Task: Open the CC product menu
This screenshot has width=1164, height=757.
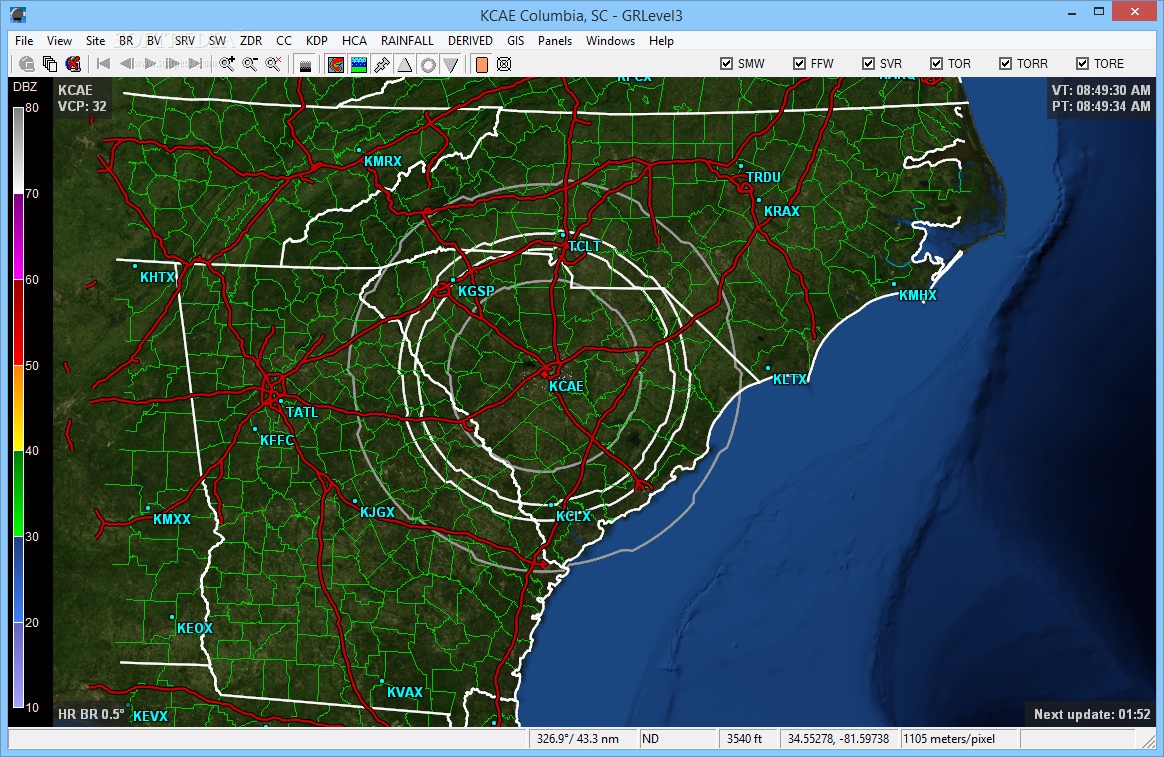Action: click(284, 41)
